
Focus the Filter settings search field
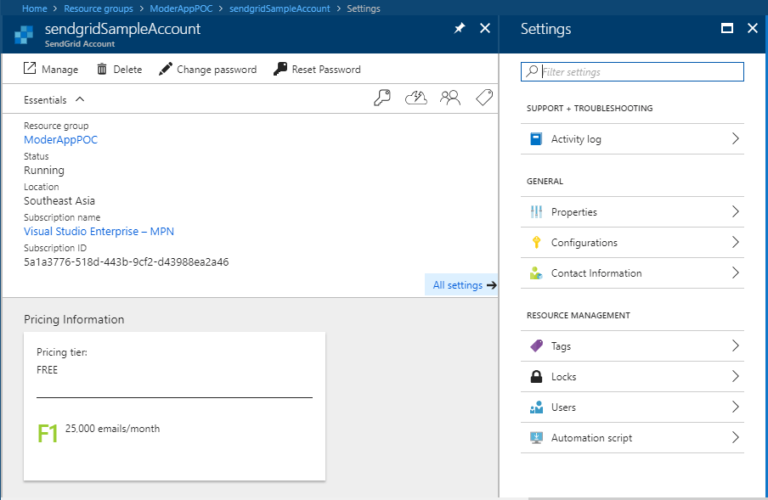pyautogui.click(x=632, y=71)
